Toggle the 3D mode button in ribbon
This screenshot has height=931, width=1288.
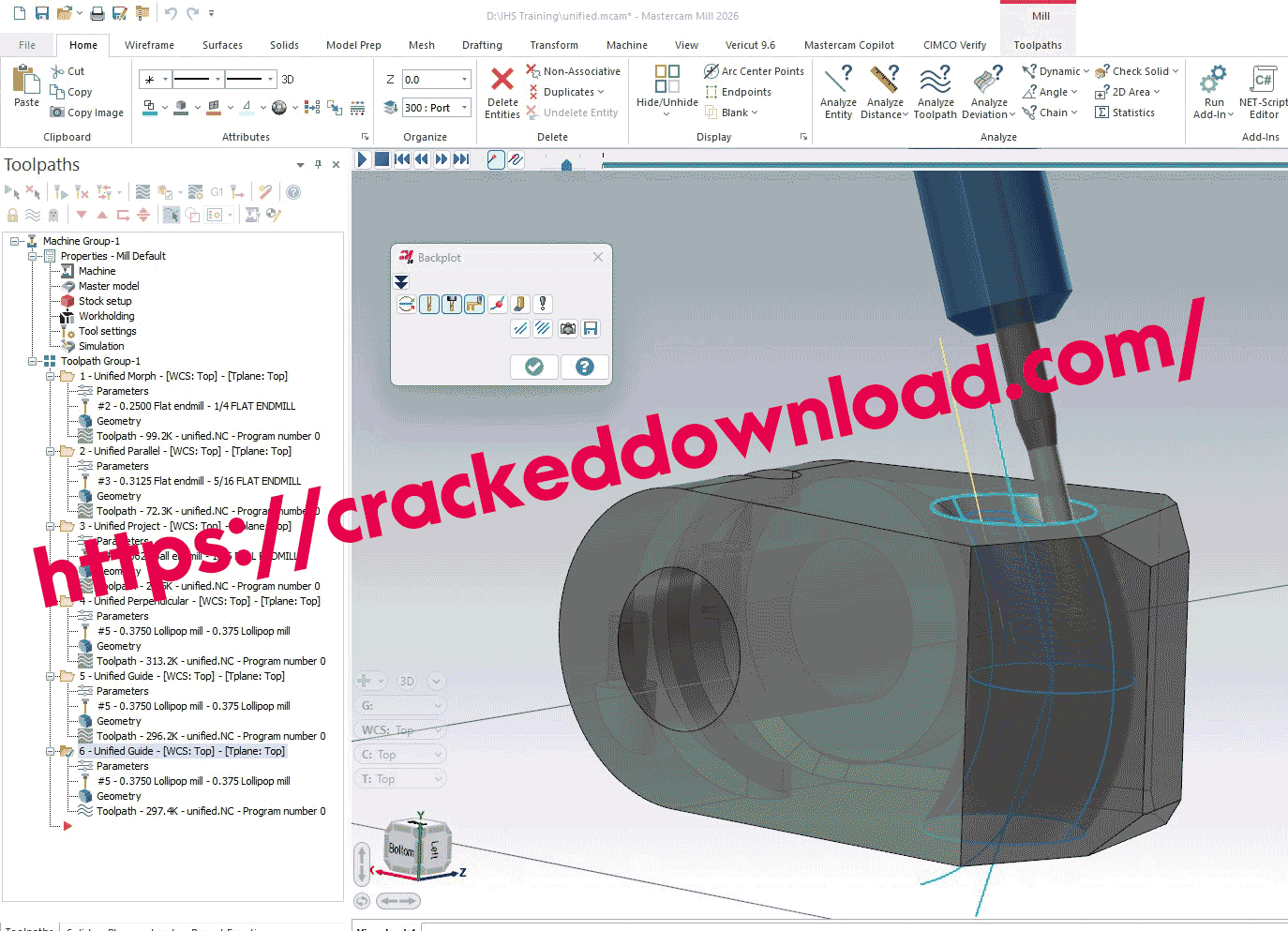[x=288, y=80]
